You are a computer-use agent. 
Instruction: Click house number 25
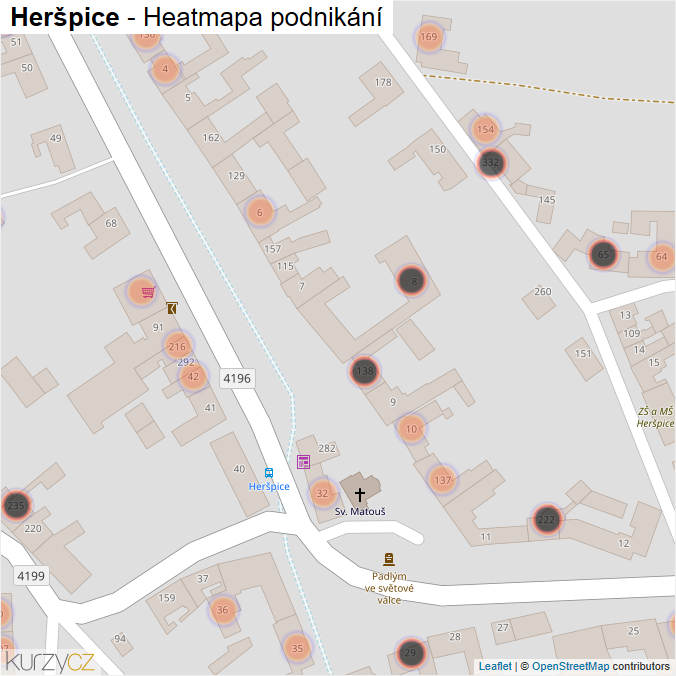[633, 631]
